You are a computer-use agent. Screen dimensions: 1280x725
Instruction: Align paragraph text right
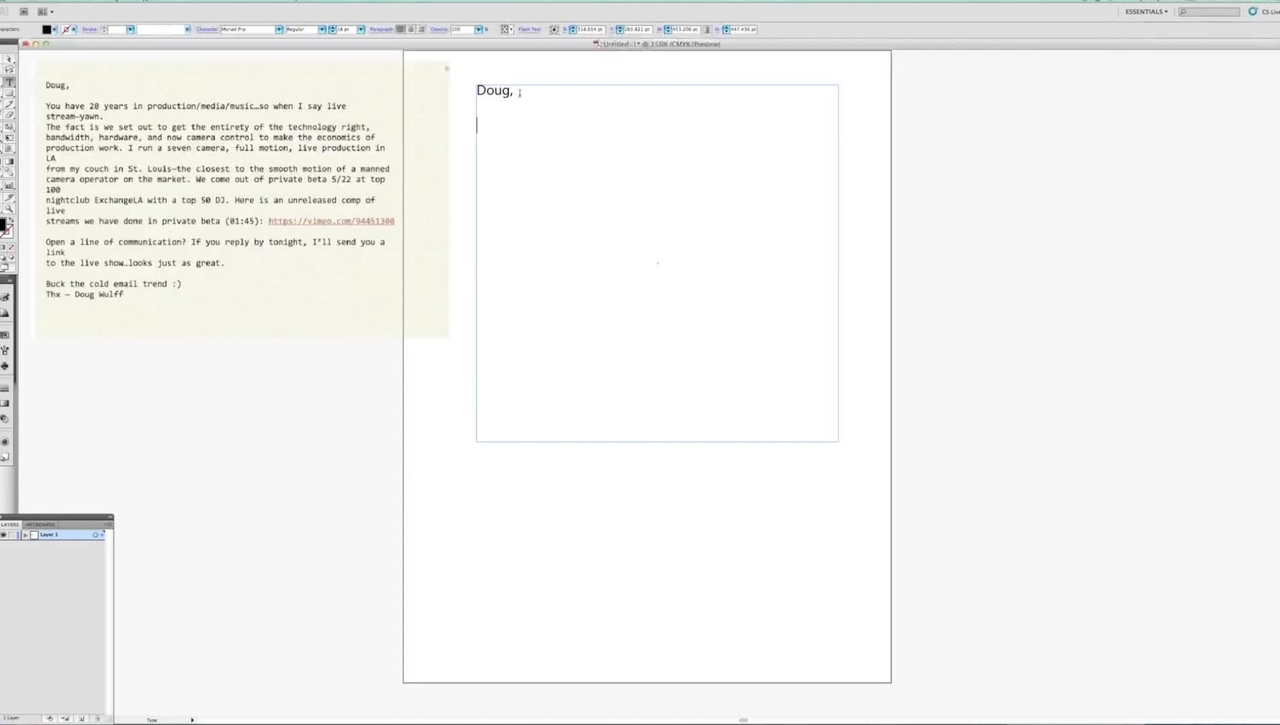[x=421, y=29]
